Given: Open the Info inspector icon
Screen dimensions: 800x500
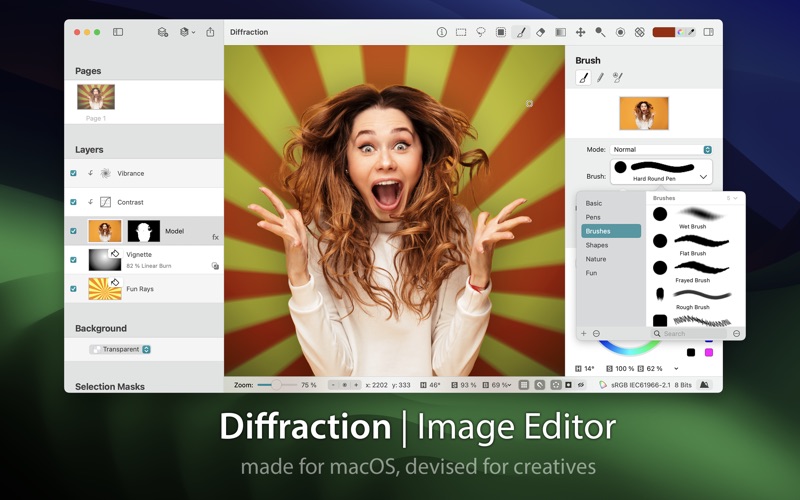Looking at the screenshot, I should click(442, 32).
